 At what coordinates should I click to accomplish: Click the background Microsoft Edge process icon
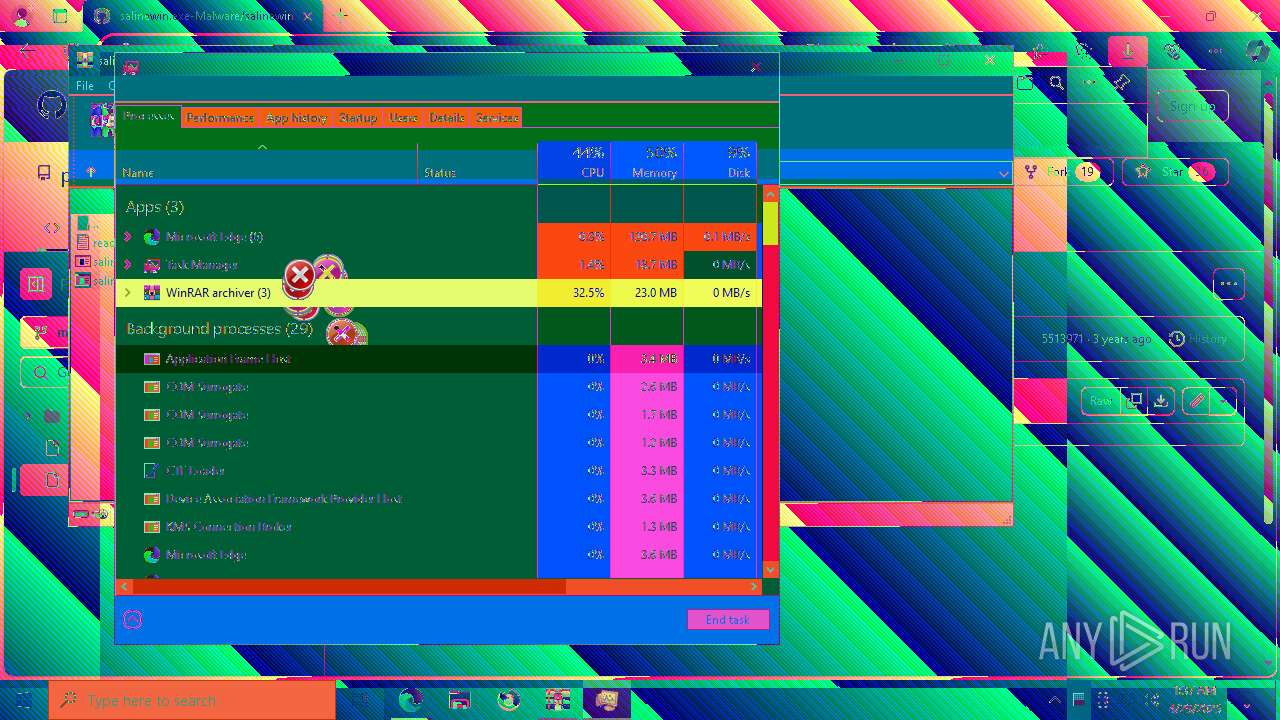click(x=152, y=555)
